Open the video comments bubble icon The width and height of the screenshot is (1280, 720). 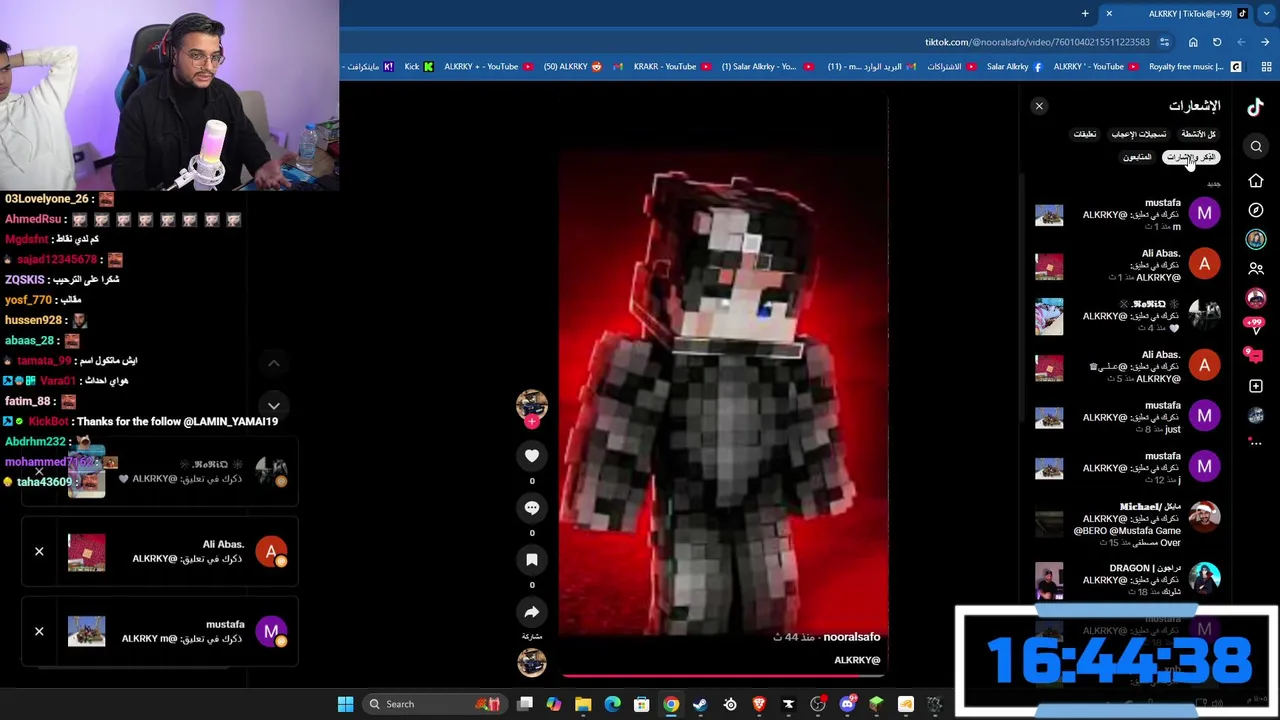[x=532, y=508]
